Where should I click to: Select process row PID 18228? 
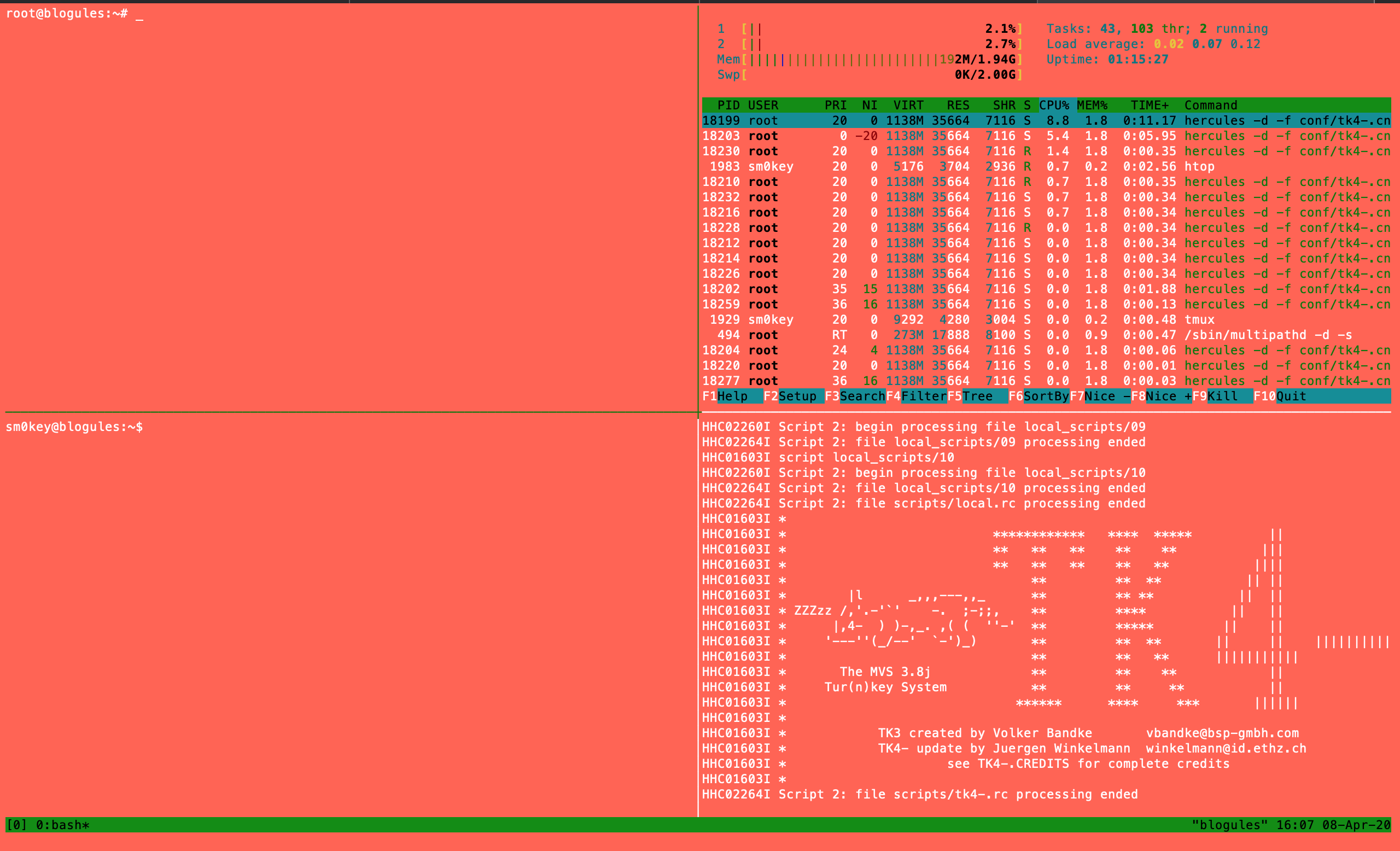click(x=1047, y=229)
